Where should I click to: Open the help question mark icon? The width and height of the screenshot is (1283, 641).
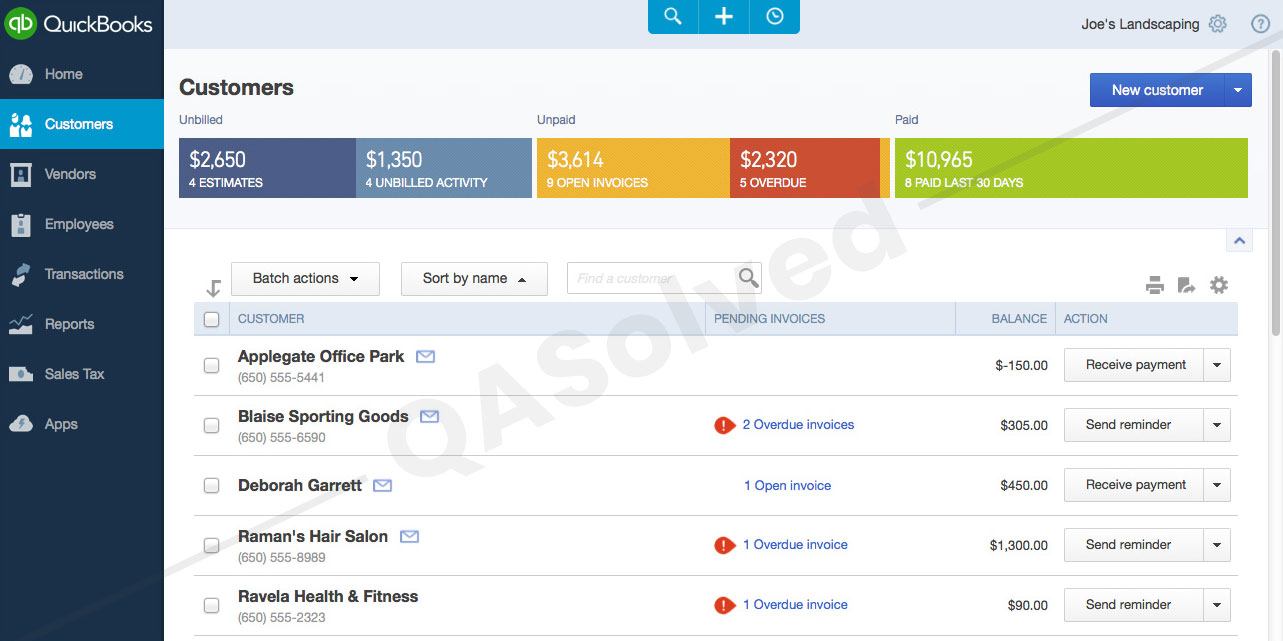click(1260, 24)
